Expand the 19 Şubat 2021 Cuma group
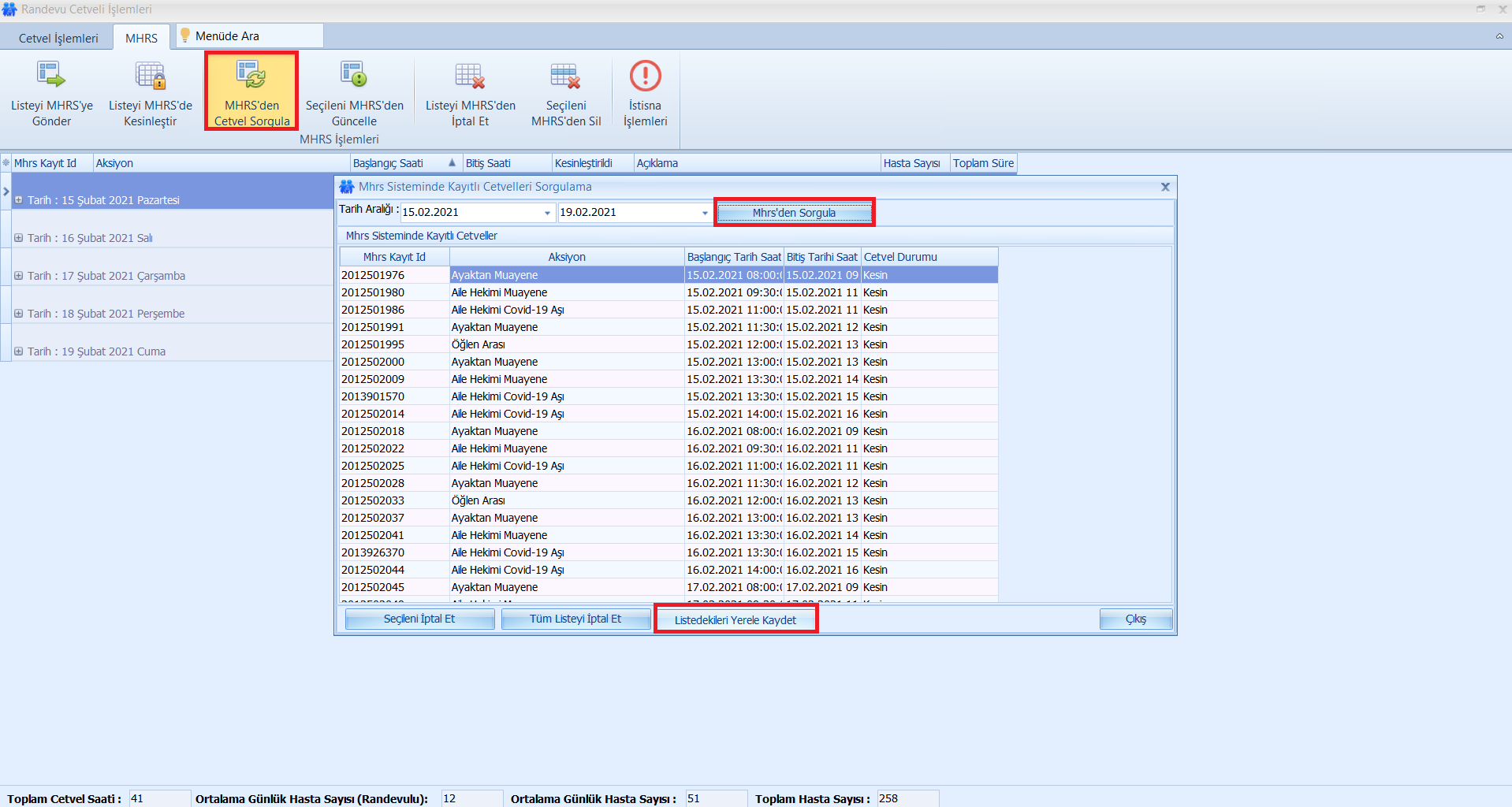 pos(18,351)
